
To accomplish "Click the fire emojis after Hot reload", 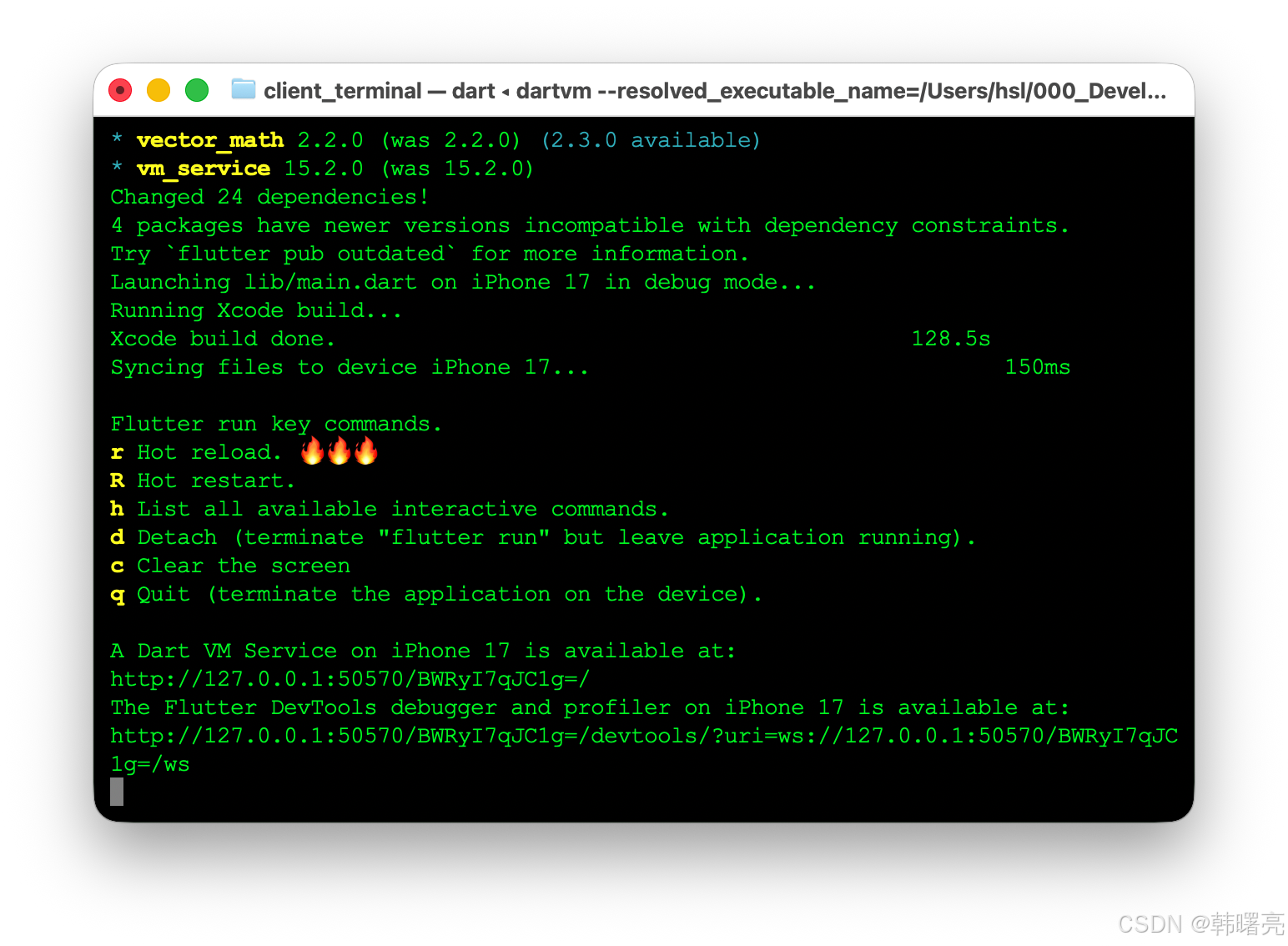I will point(340,451).
